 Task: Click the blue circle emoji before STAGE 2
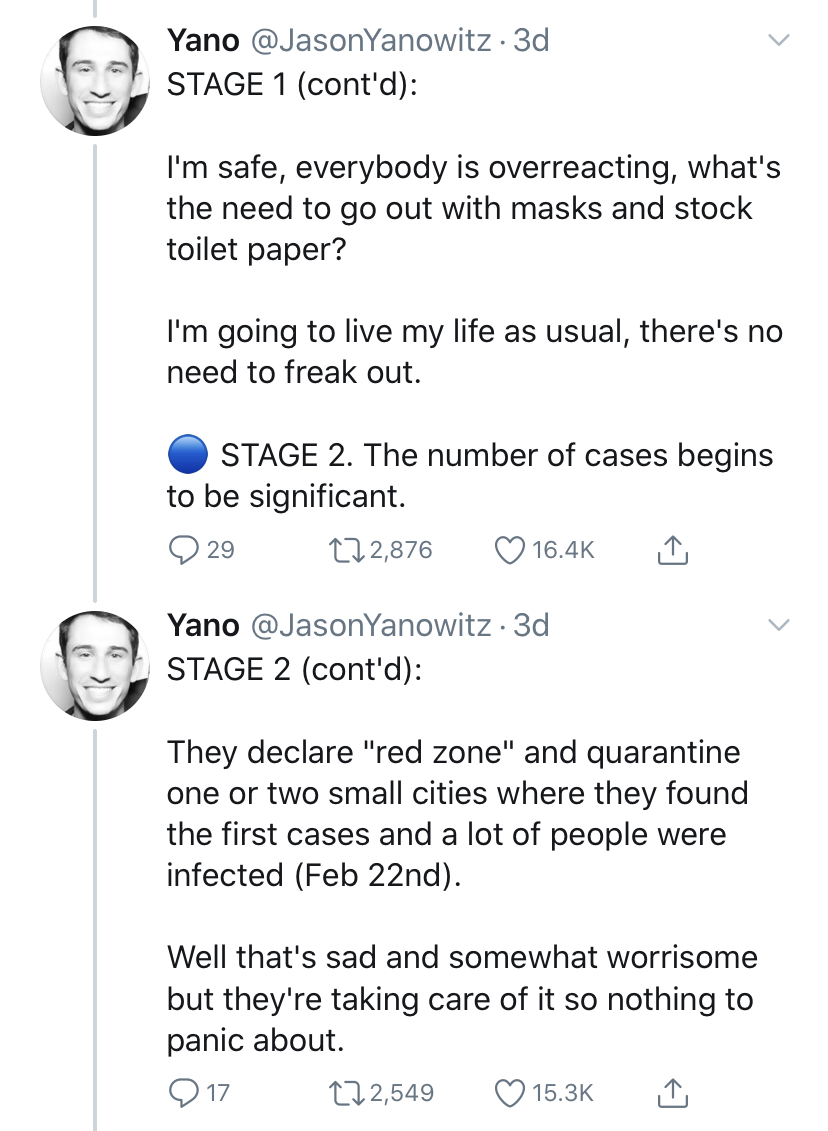187,455
